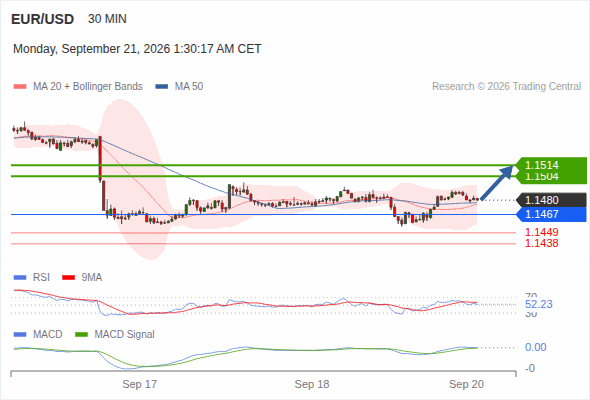590x400 pixels.
Task: Click the blue upward forecast arrow
Action: coord(497,183)
